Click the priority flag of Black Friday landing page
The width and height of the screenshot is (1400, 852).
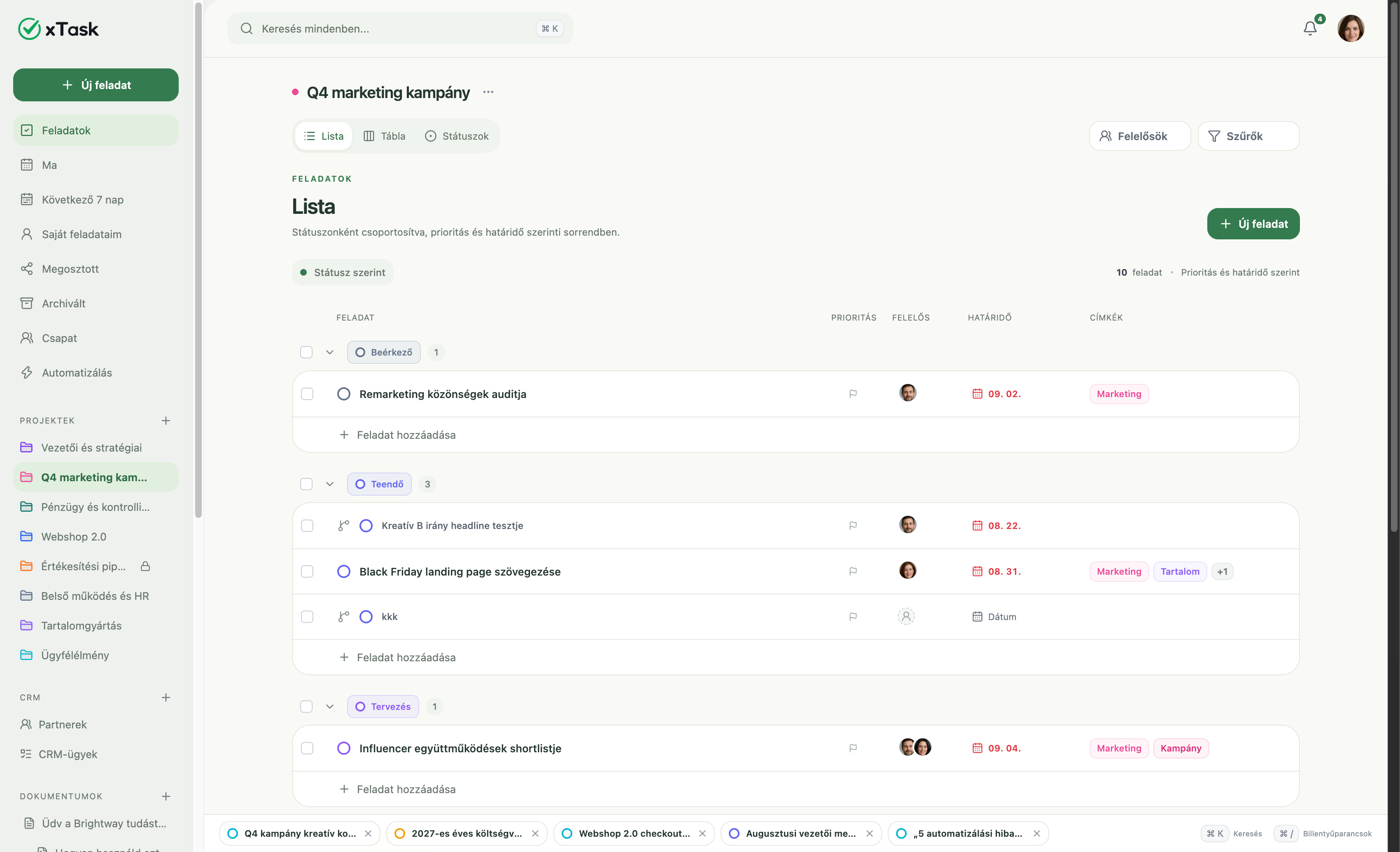click(853, 571)
